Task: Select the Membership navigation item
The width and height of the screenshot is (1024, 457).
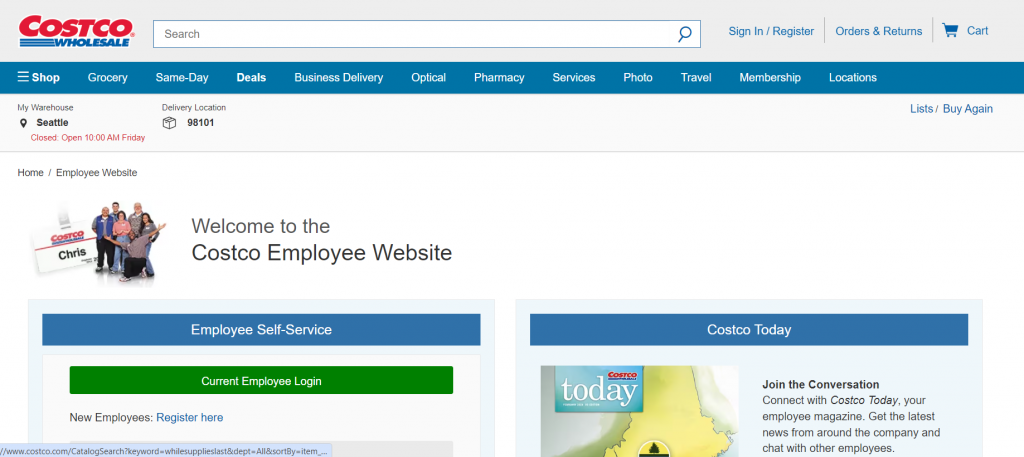Action: (x=770, y=78)
